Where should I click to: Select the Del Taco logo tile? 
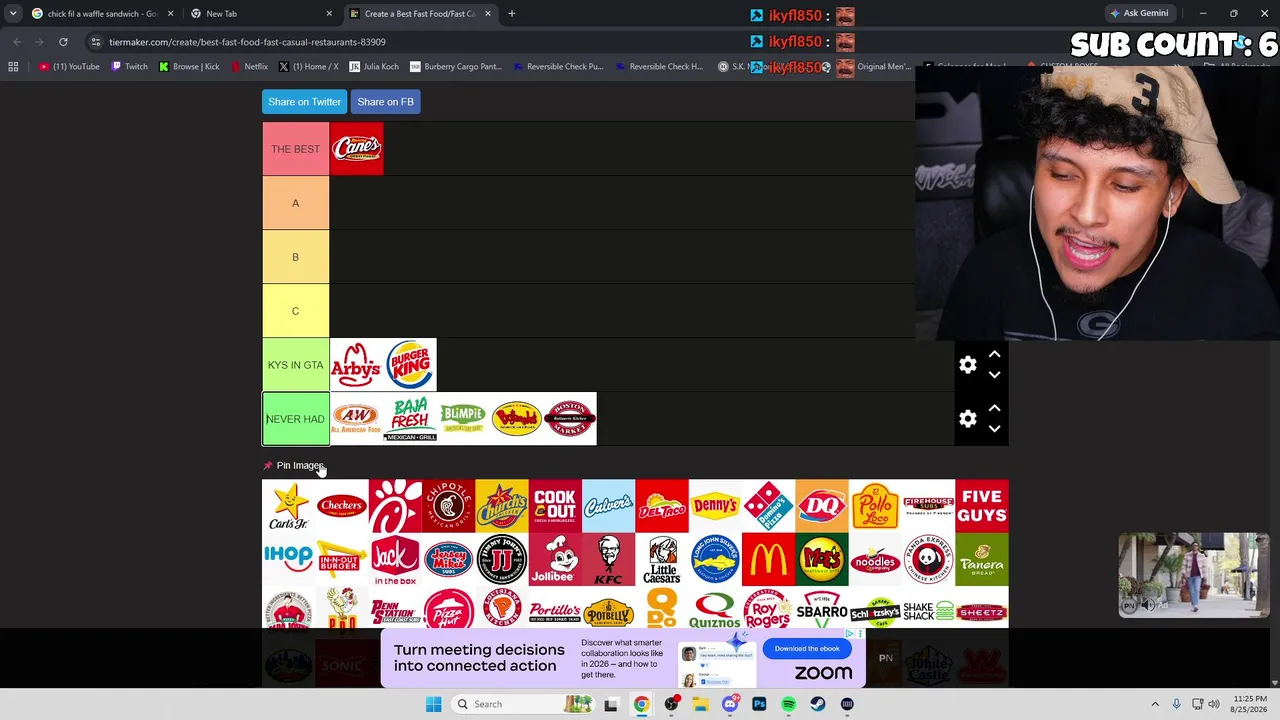662,506
